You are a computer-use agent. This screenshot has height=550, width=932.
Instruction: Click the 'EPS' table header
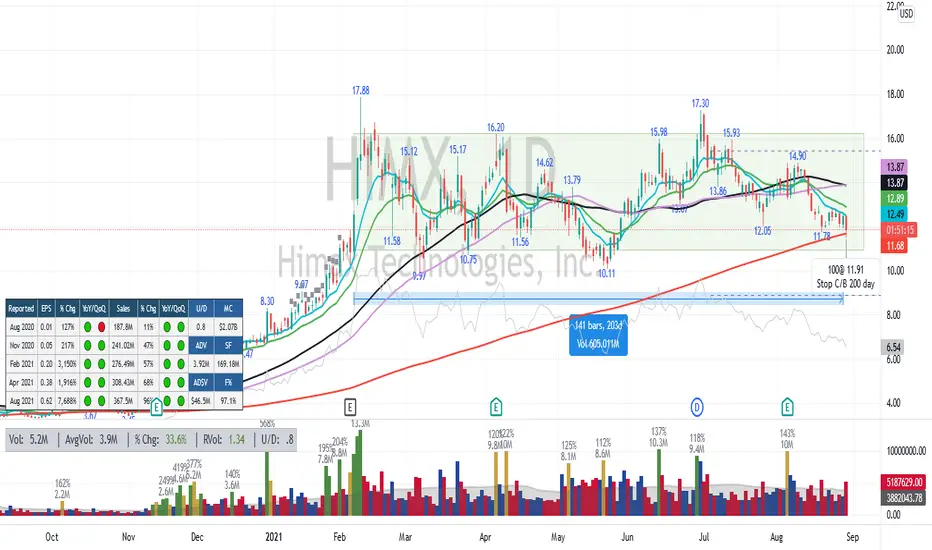tap(46, 309)
